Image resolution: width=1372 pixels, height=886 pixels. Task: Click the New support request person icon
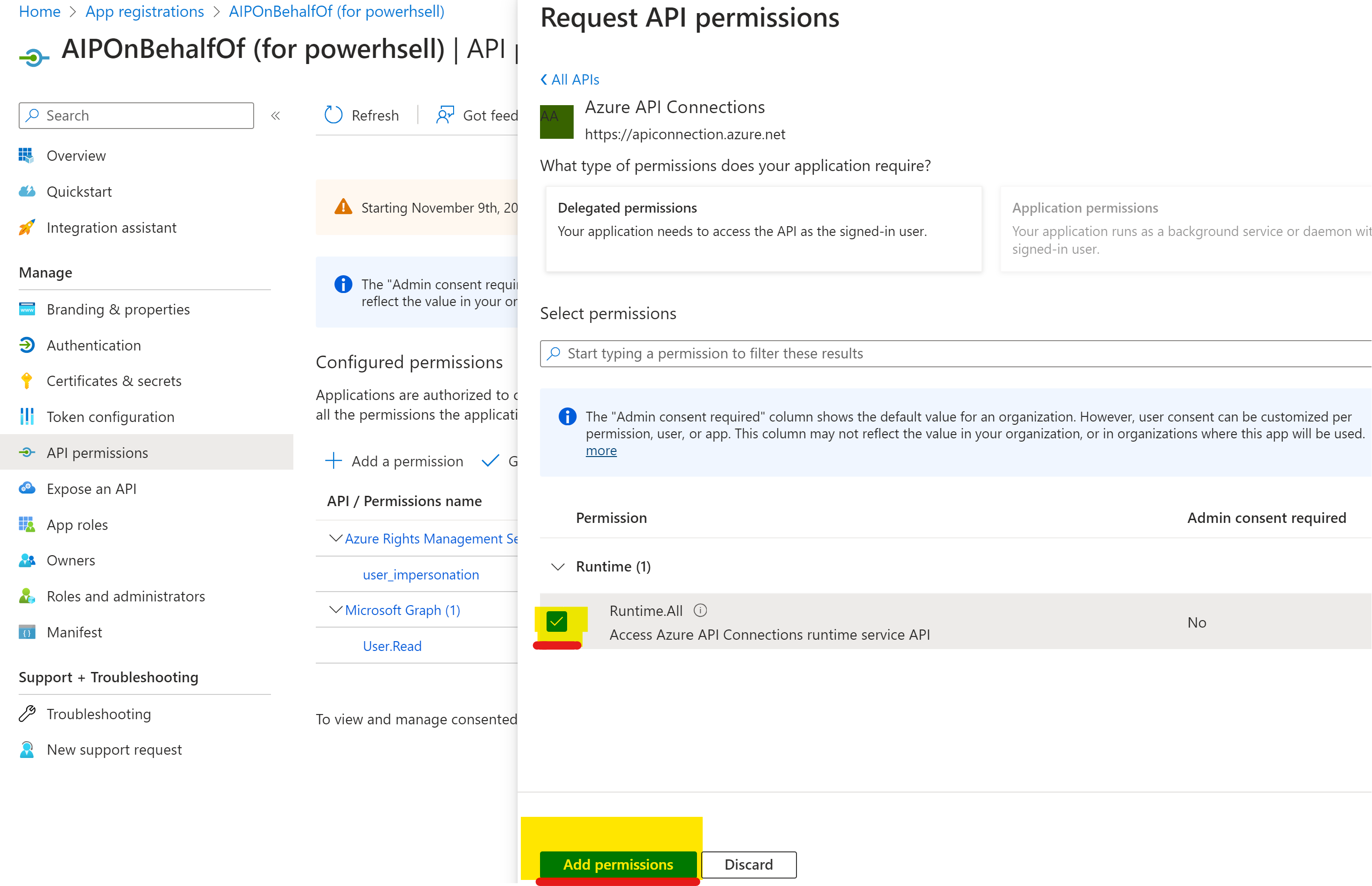coord(27,750)
